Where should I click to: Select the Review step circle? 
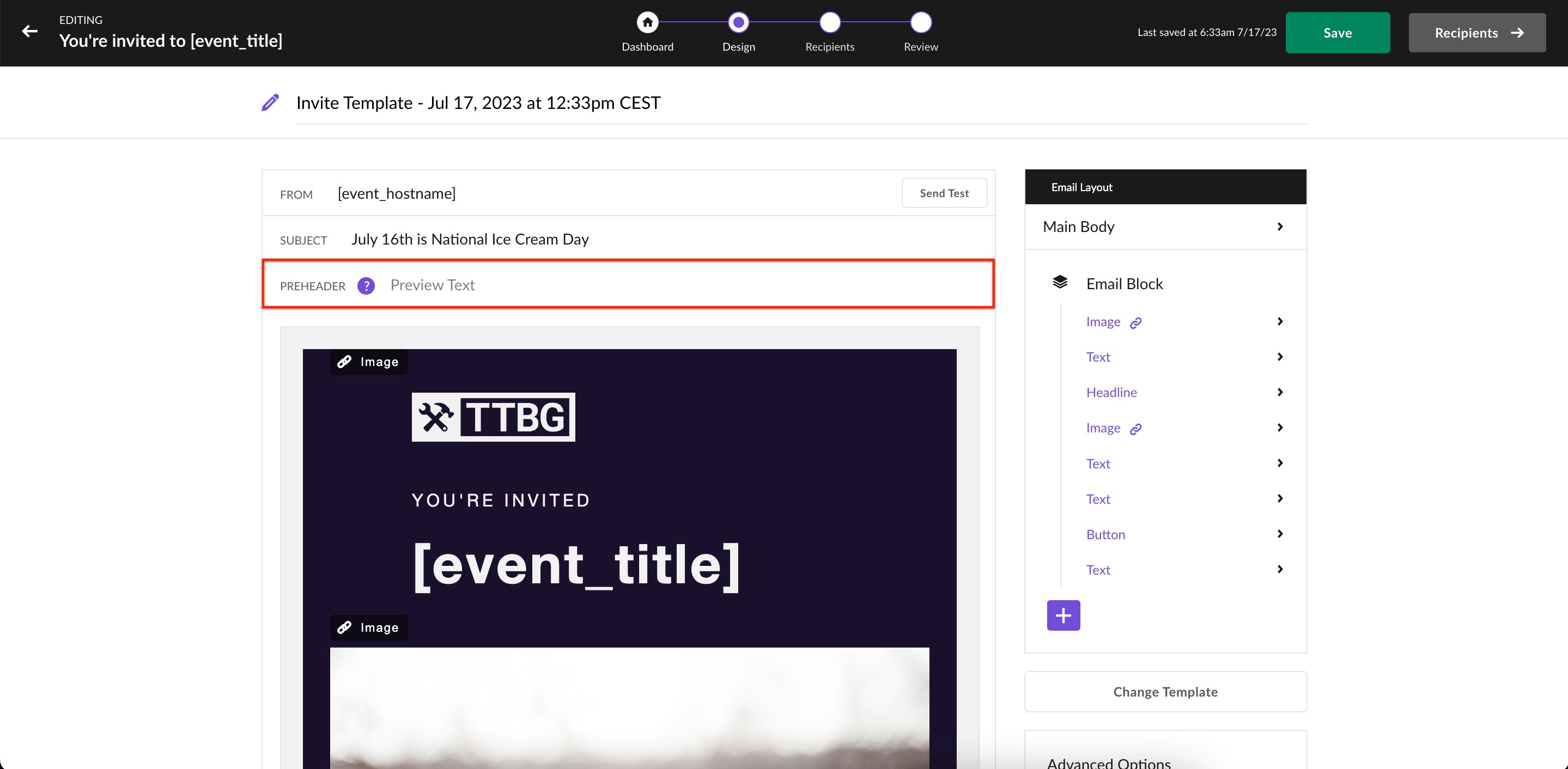[920, 22]
